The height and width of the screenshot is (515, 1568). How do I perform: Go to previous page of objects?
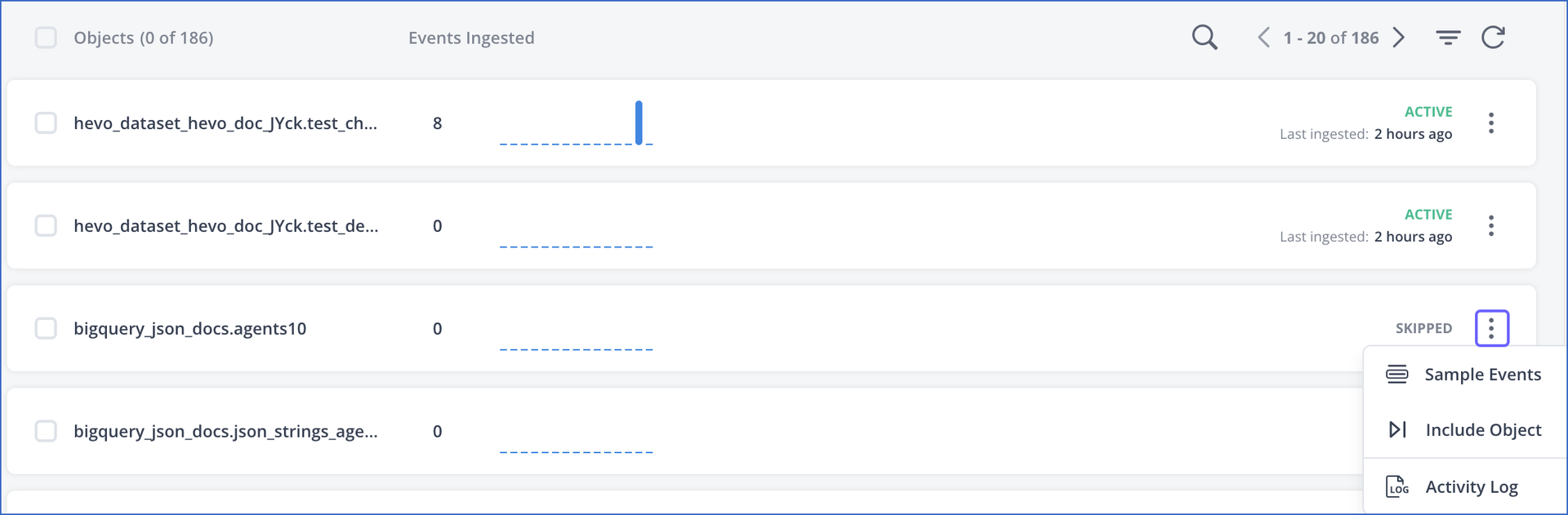pos(1263,38)
